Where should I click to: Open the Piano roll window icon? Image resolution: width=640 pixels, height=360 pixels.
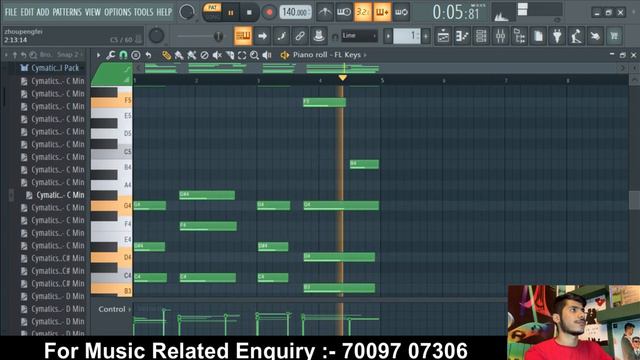point(462,36)
